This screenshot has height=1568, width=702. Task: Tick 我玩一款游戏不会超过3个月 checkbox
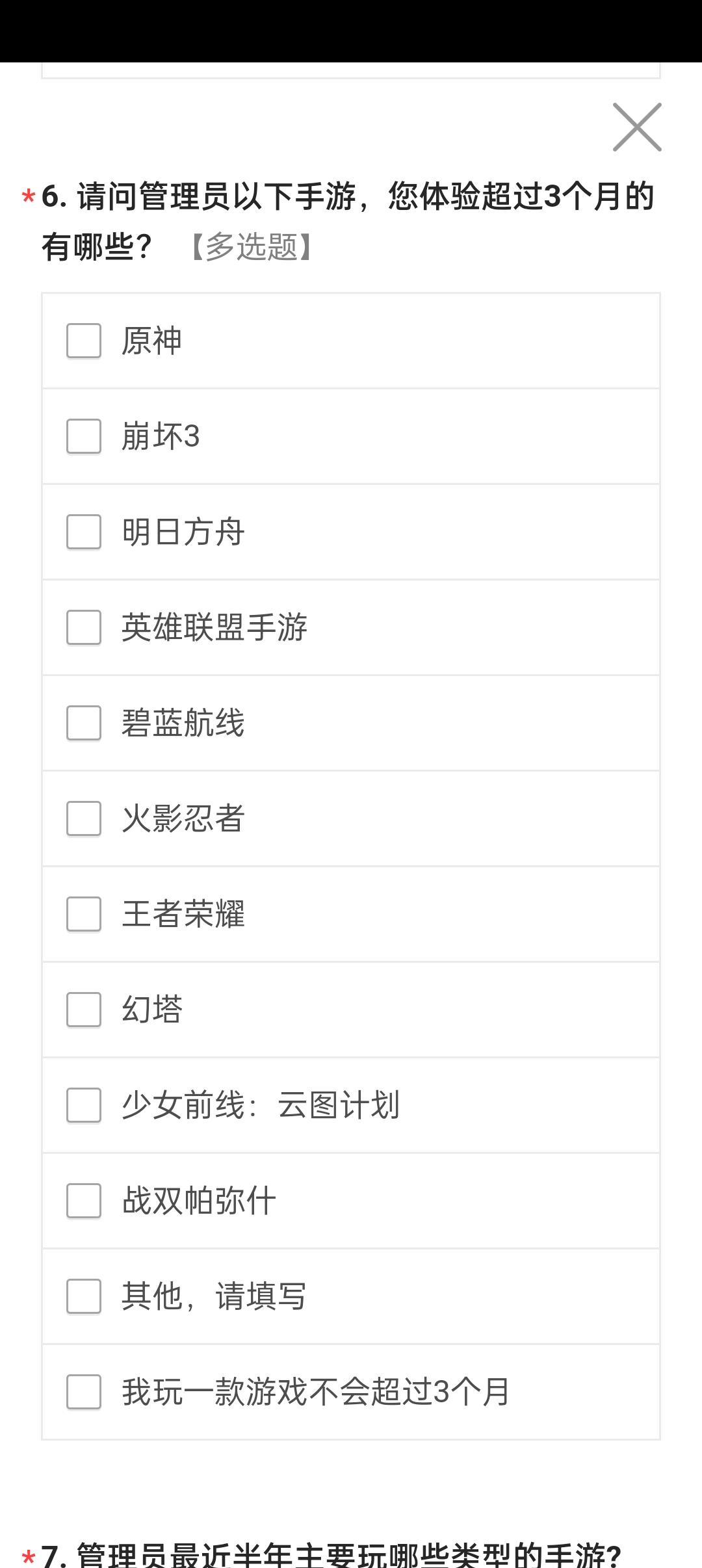coord(84,1392)
